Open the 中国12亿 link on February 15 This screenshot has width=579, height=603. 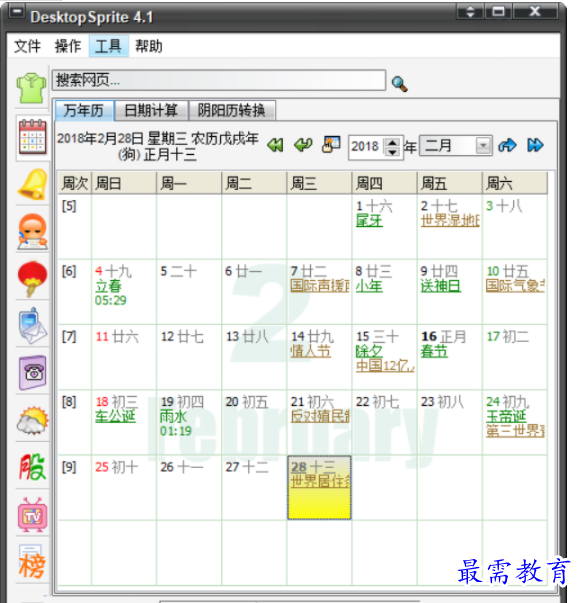click(x=385, y=366)
